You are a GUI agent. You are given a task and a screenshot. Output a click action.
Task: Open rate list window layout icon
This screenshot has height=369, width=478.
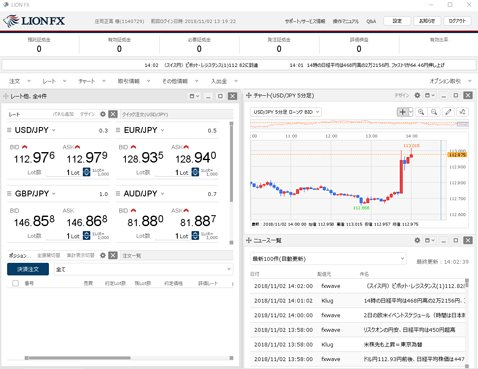pyautogui.click(x=194, y=96)
